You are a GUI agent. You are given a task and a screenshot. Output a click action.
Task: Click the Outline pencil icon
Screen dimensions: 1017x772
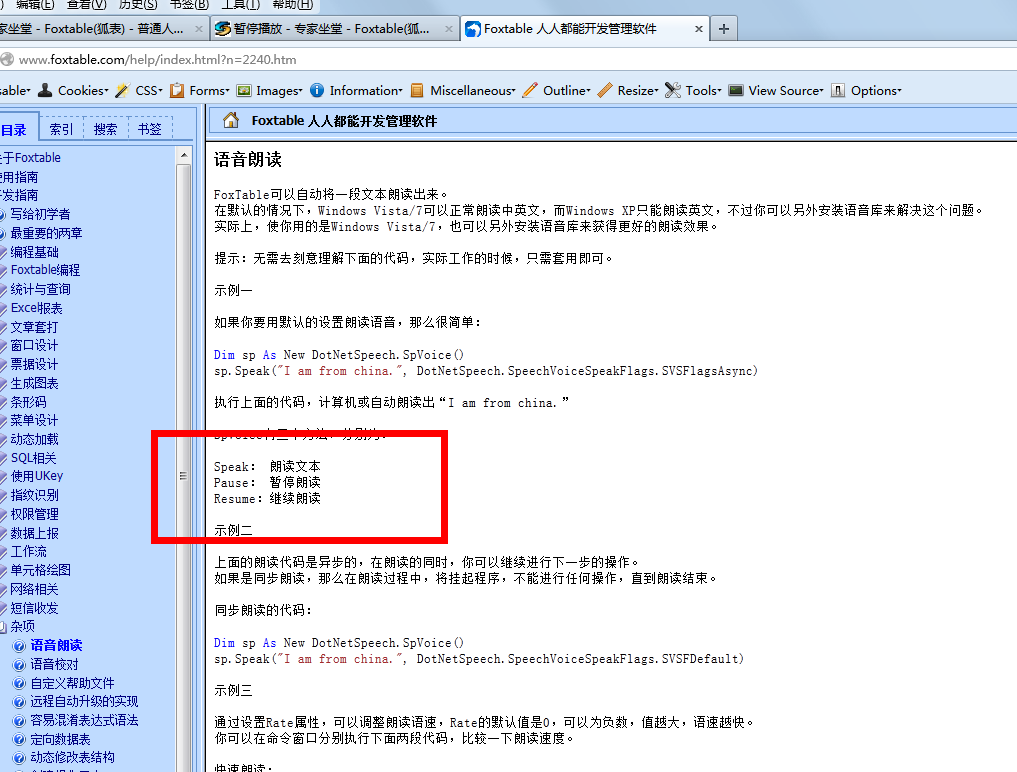pyautogui.click(x=530, y=90)
